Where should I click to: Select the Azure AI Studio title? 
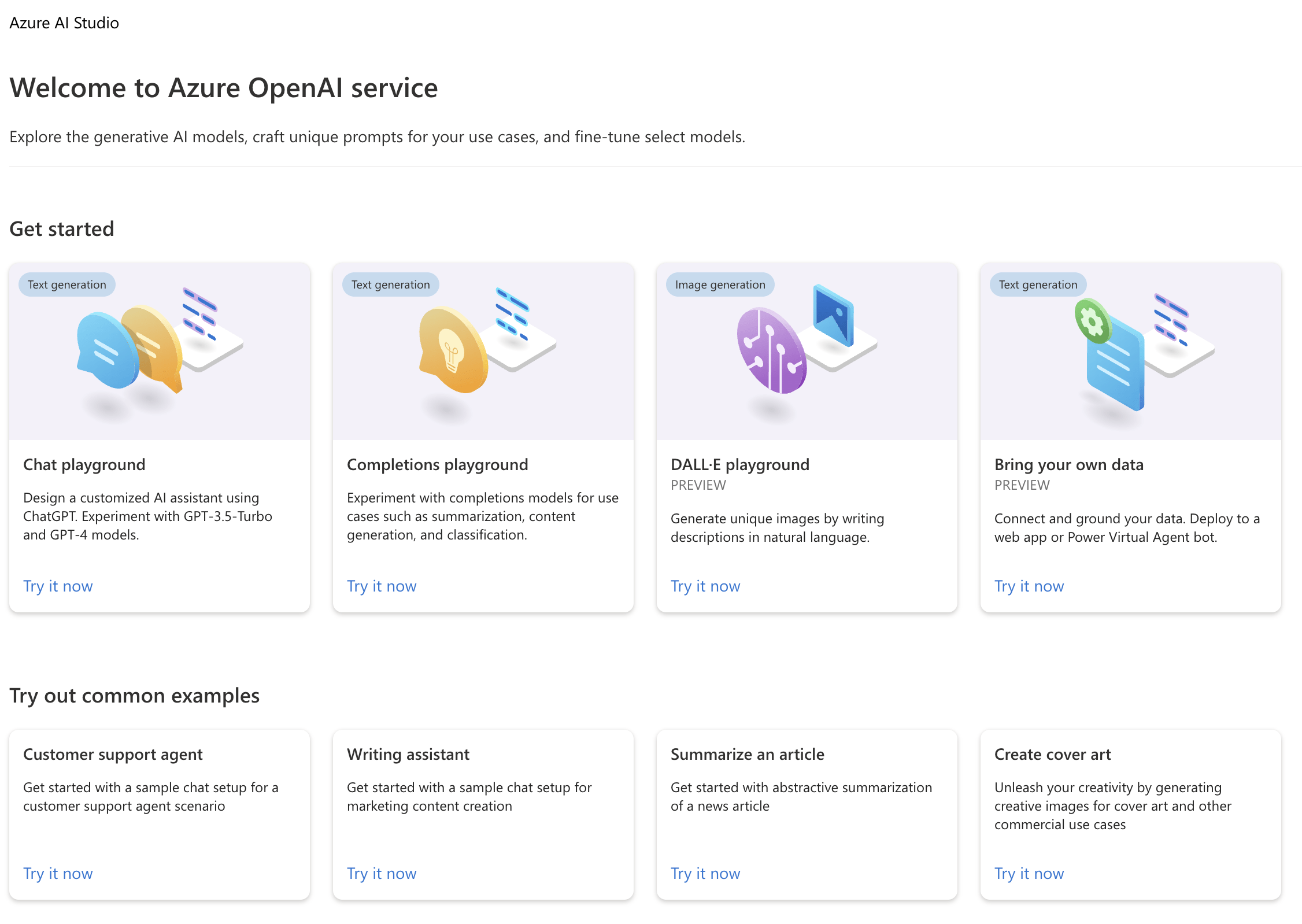coord(64,23)
